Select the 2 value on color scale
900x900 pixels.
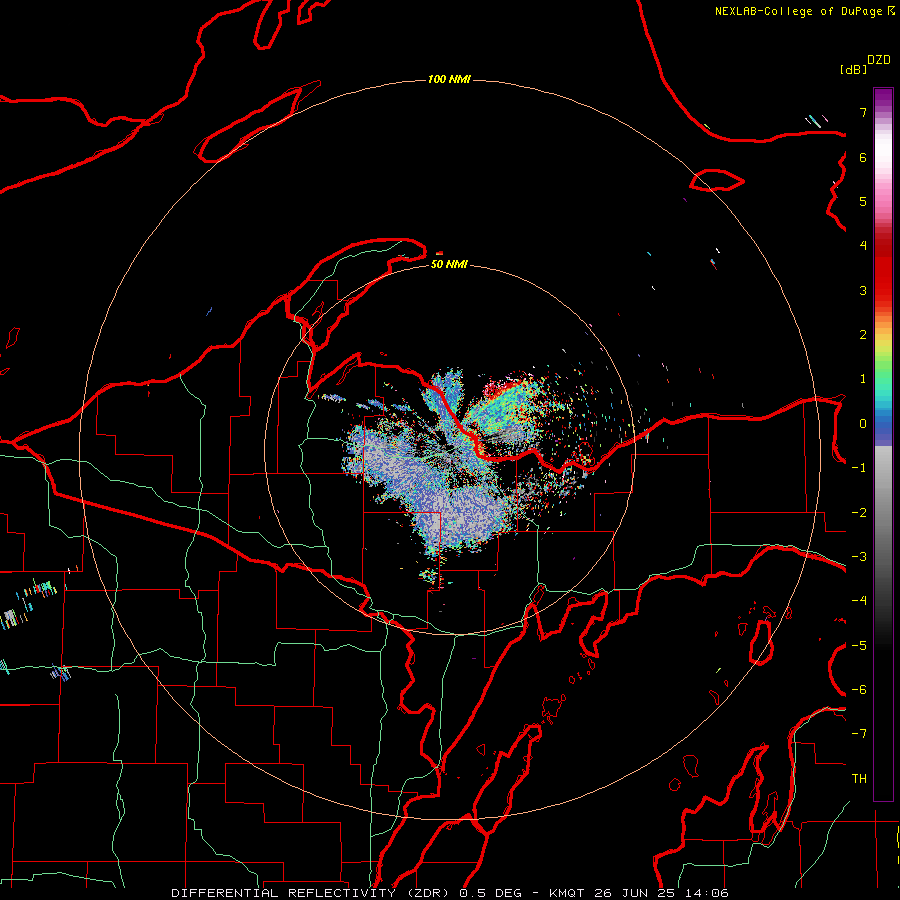pos(863,335)
